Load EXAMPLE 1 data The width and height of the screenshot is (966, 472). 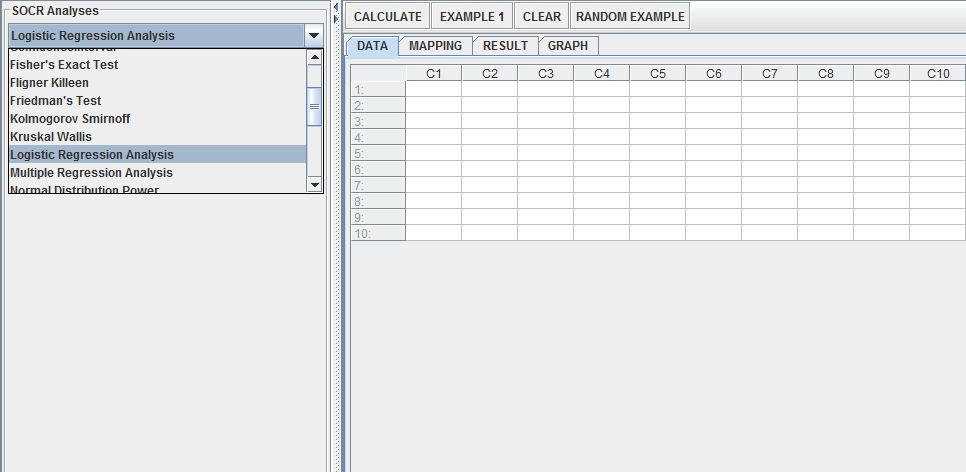coord(473,17)
